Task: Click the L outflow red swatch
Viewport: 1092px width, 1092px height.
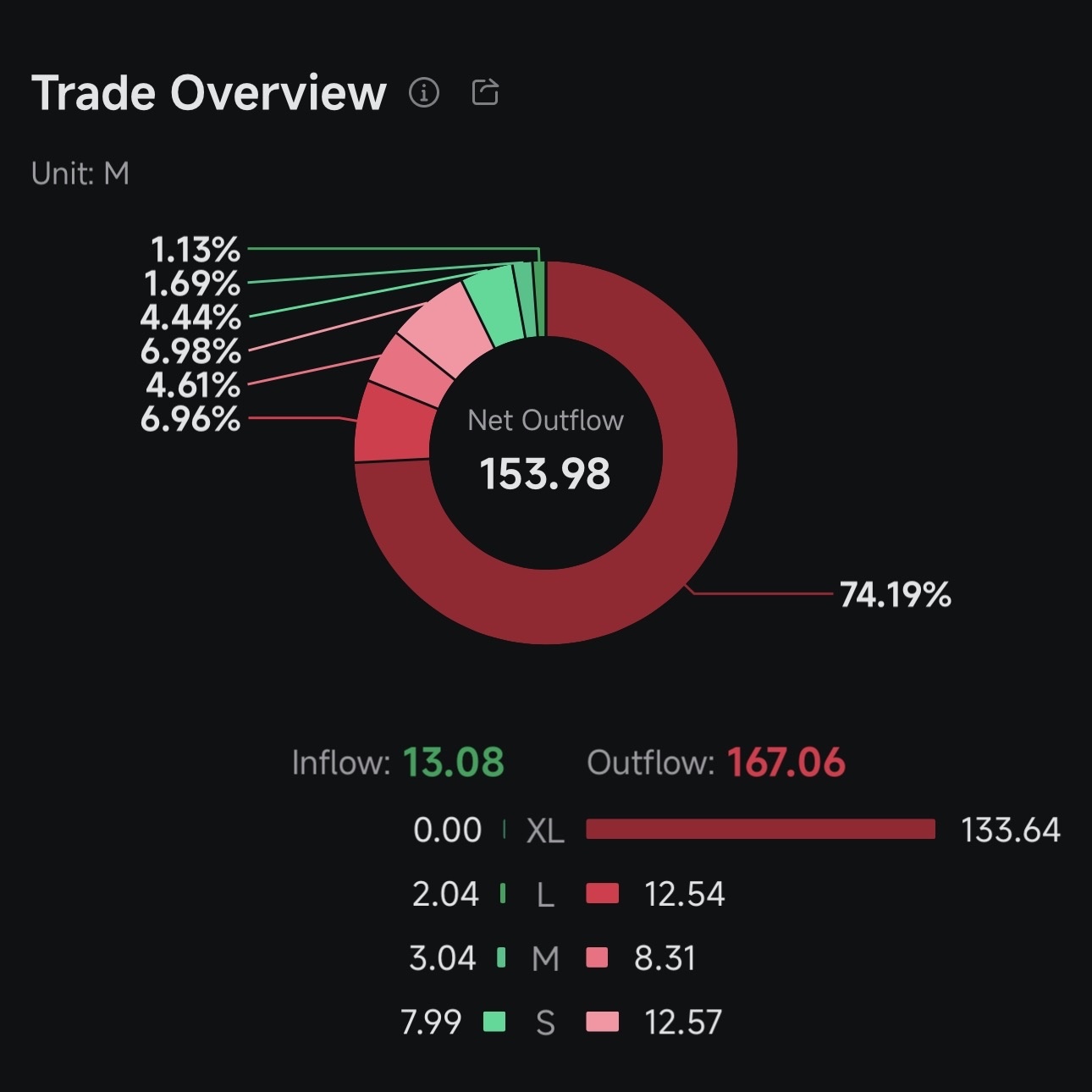Action: (x=602, y=894)
